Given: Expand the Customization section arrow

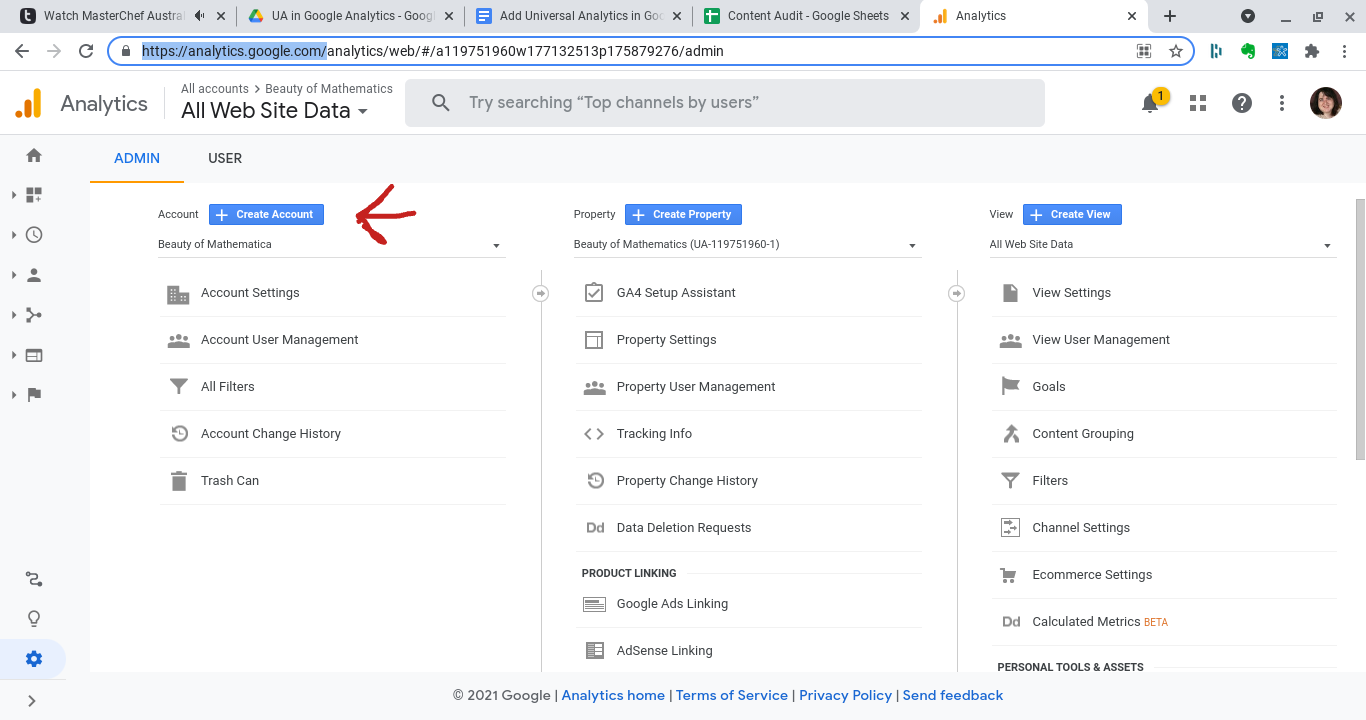Looking at the screenshot, I should click(x=14, y=195).
